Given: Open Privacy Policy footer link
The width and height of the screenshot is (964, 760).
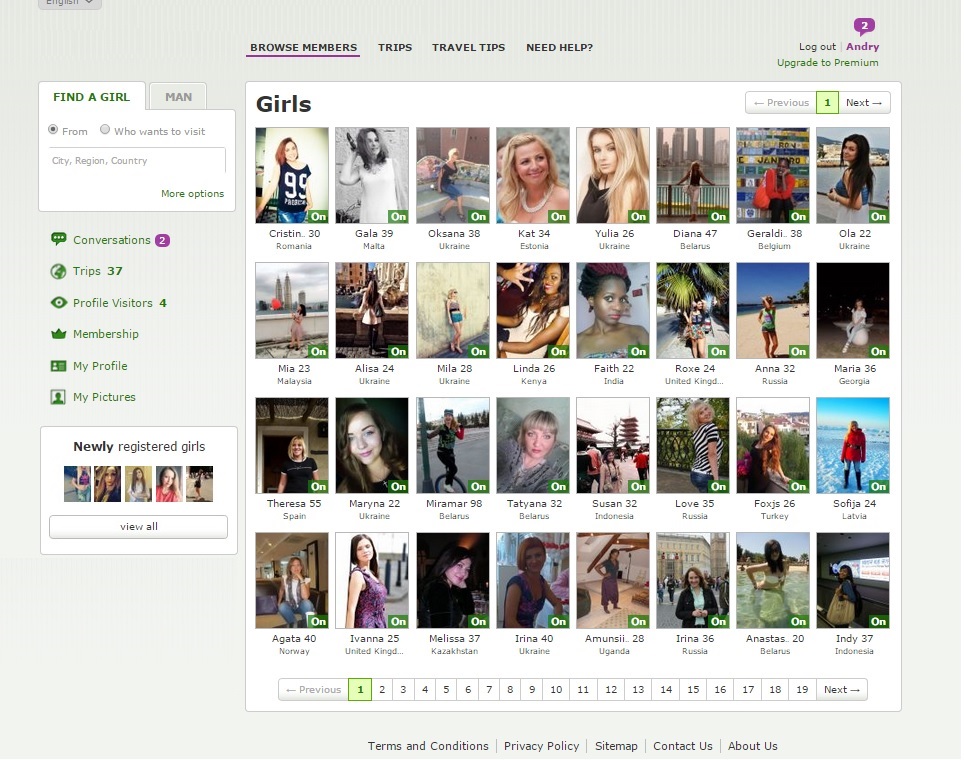Looking at the screenshot, I should point(542,746).
